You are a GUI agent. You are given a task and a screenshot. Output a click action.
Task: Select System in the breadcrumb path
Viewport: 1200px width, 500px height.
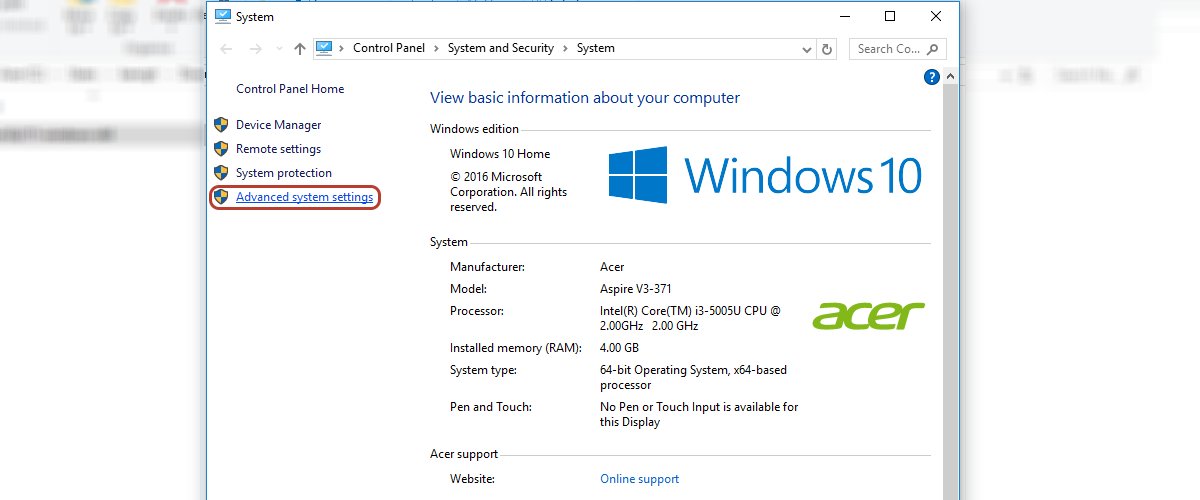tap(596, 48)
